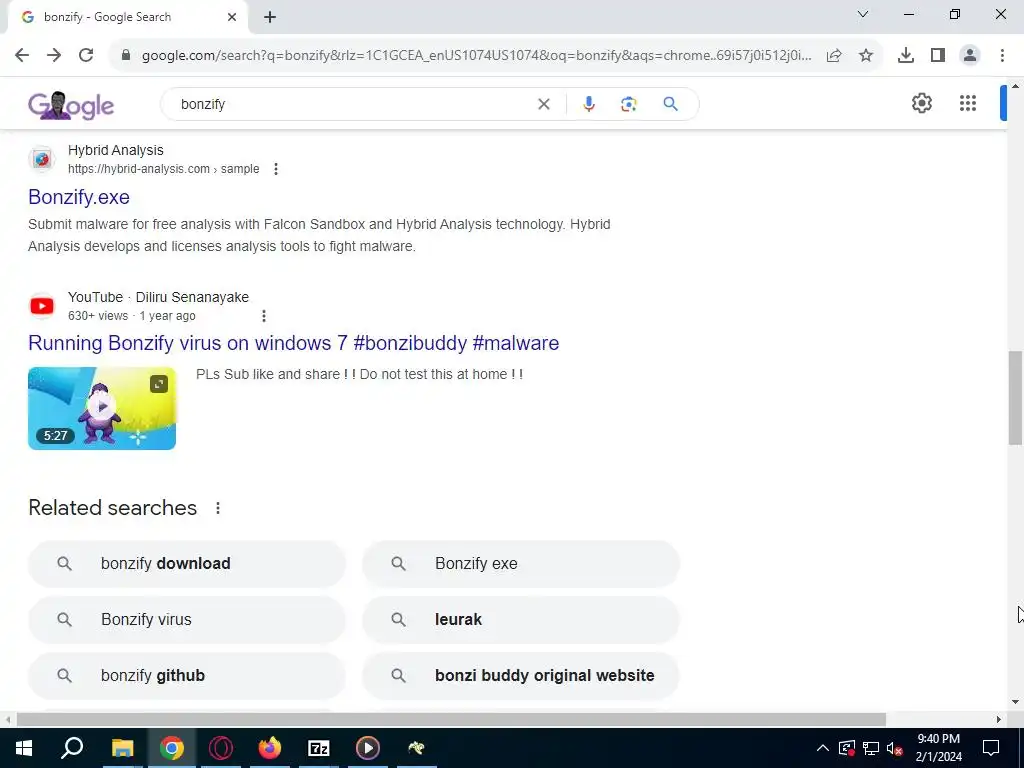This screenshot has width=1024, height=768.
Task: Show hidden system tray icons
Action: pos(823,748)
